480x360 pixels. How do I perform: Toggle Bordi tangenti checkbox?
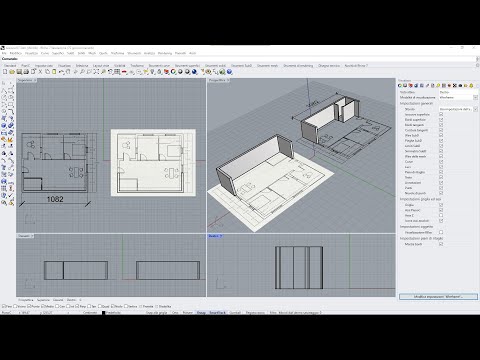click(x=441, y=125)
